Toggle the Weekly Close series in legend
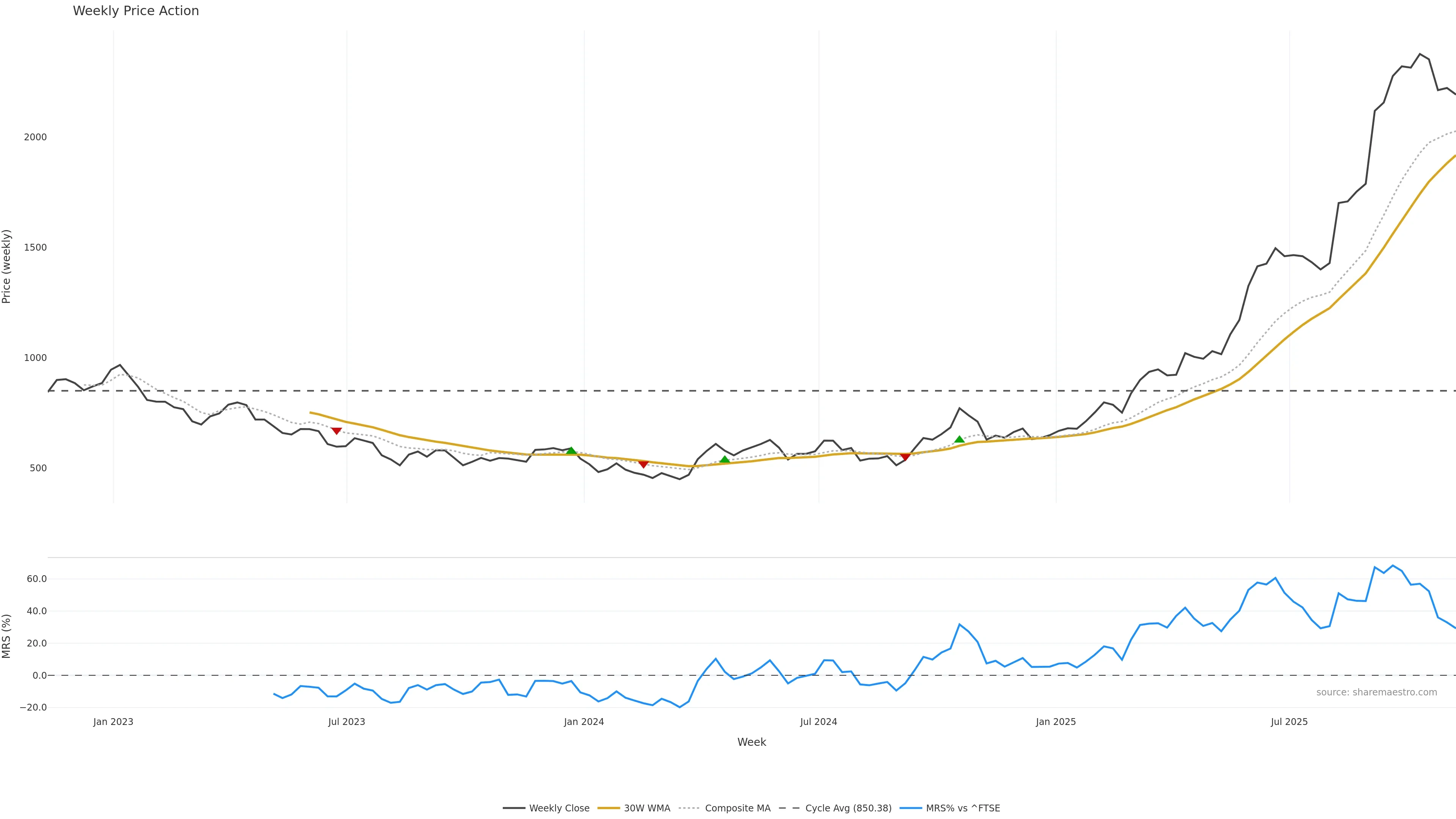Image resolution: width=1456 pixels, height=819 pixels. click(x=559, y=808)
